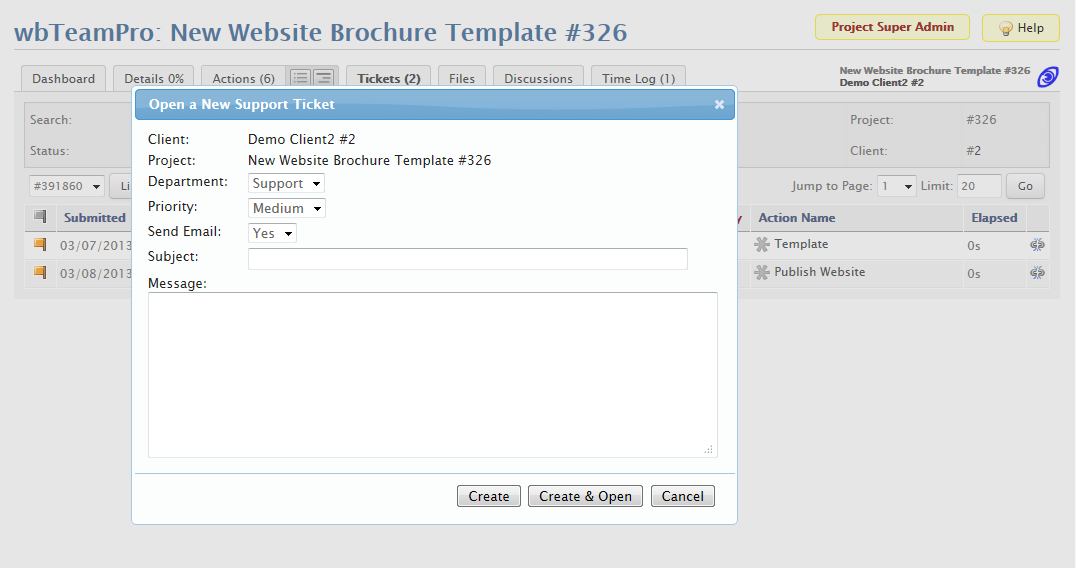Screen dimensions: 1076x568
Task: Open the Time Log (1) tab
Action: (x=638, y=79)
